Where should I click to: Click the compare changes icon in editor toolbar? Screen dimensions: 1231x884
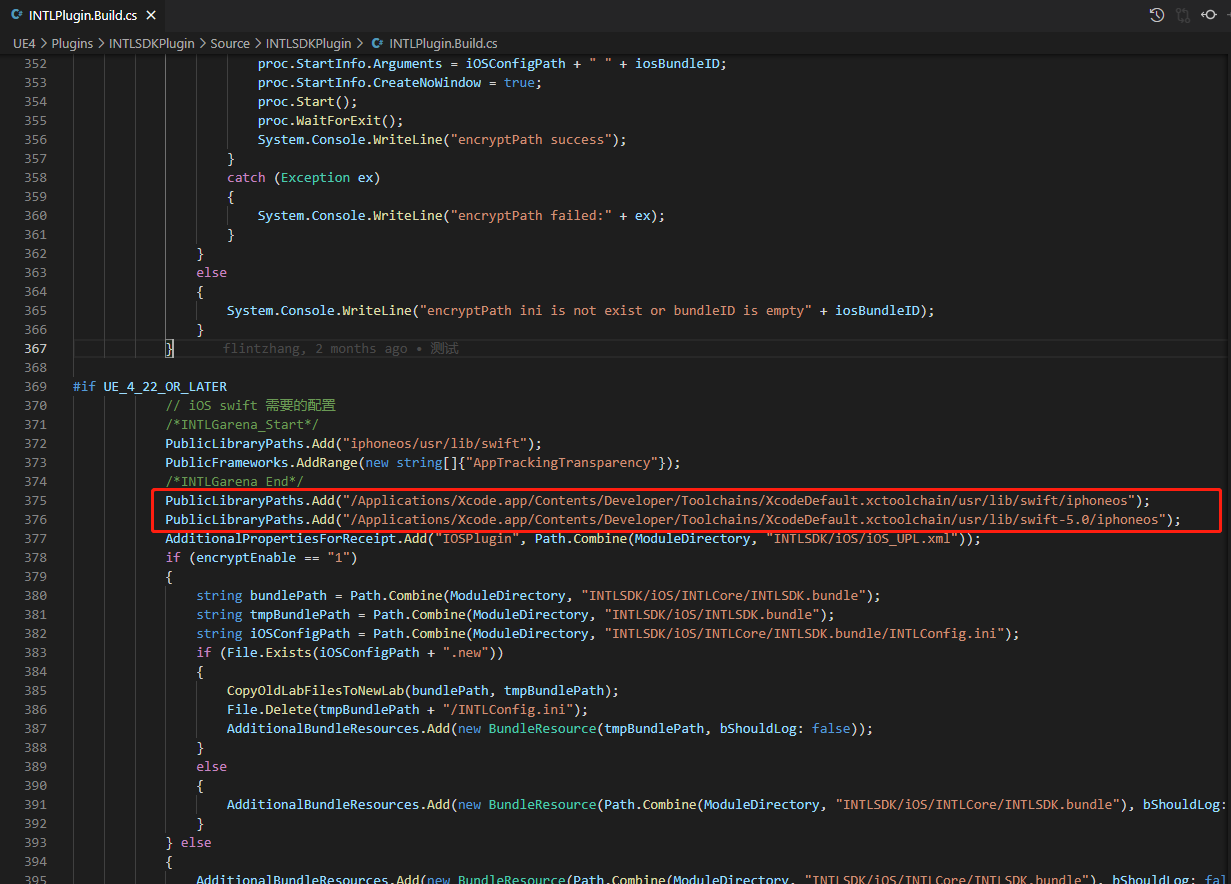point(1183,15)
